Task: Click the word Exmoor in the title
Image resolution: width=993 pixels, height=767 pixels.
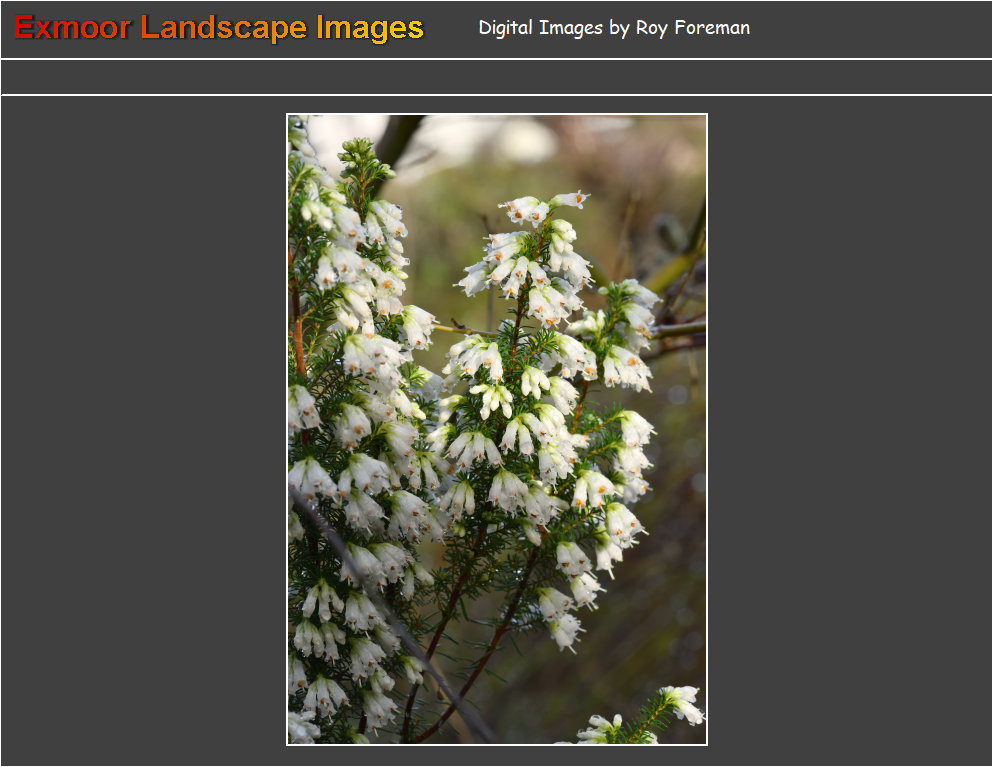Action: pyautogui.click(x=72, y=28)
